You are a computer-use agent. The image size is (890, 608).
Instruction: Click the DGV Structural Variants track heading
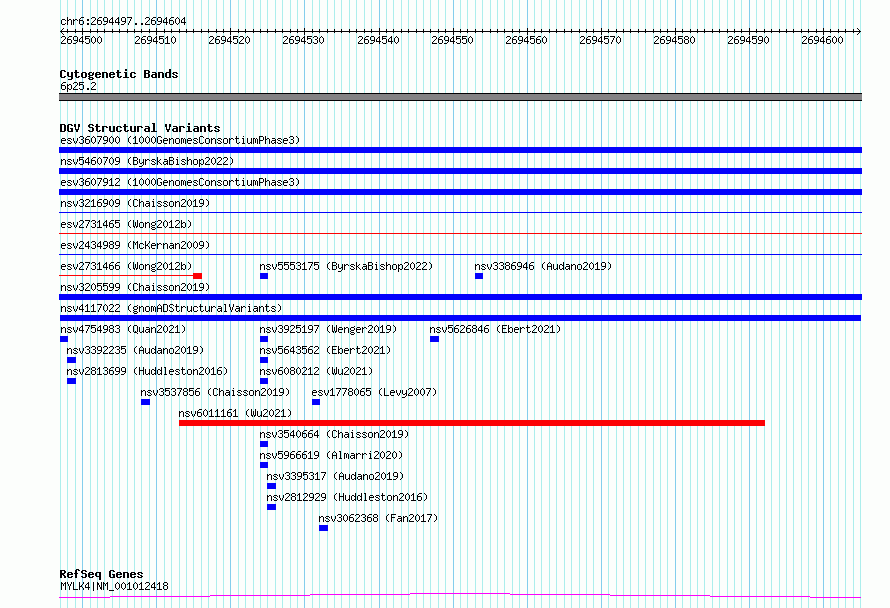[140, 128]
